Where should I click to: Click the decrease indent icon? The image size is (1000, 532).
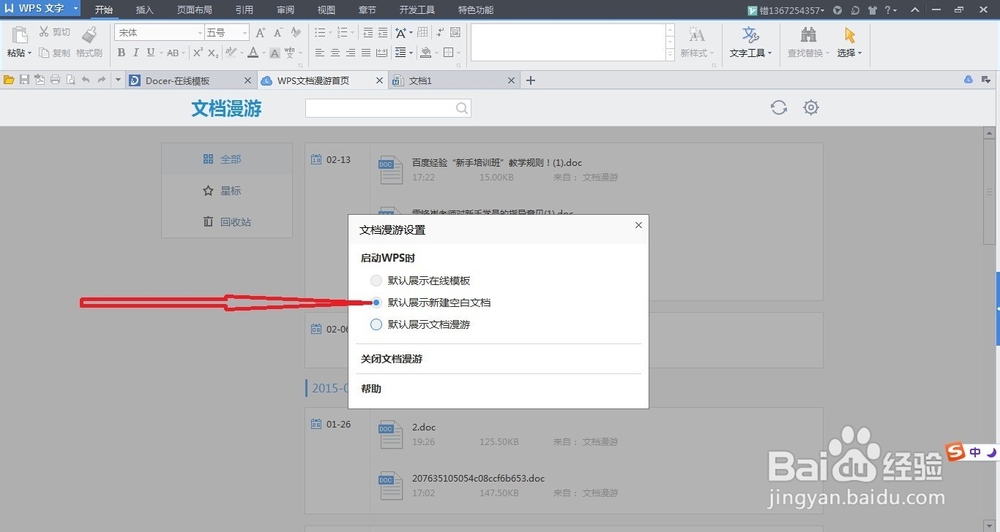[368, 33]
